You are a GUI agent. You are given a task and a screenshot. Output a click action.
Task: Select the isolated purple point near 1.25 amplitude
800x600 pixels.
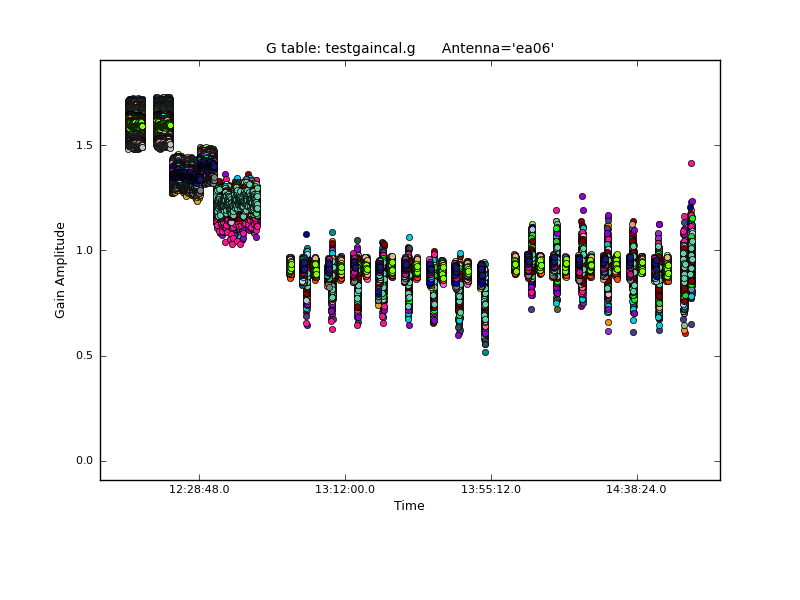click(582, 196)
